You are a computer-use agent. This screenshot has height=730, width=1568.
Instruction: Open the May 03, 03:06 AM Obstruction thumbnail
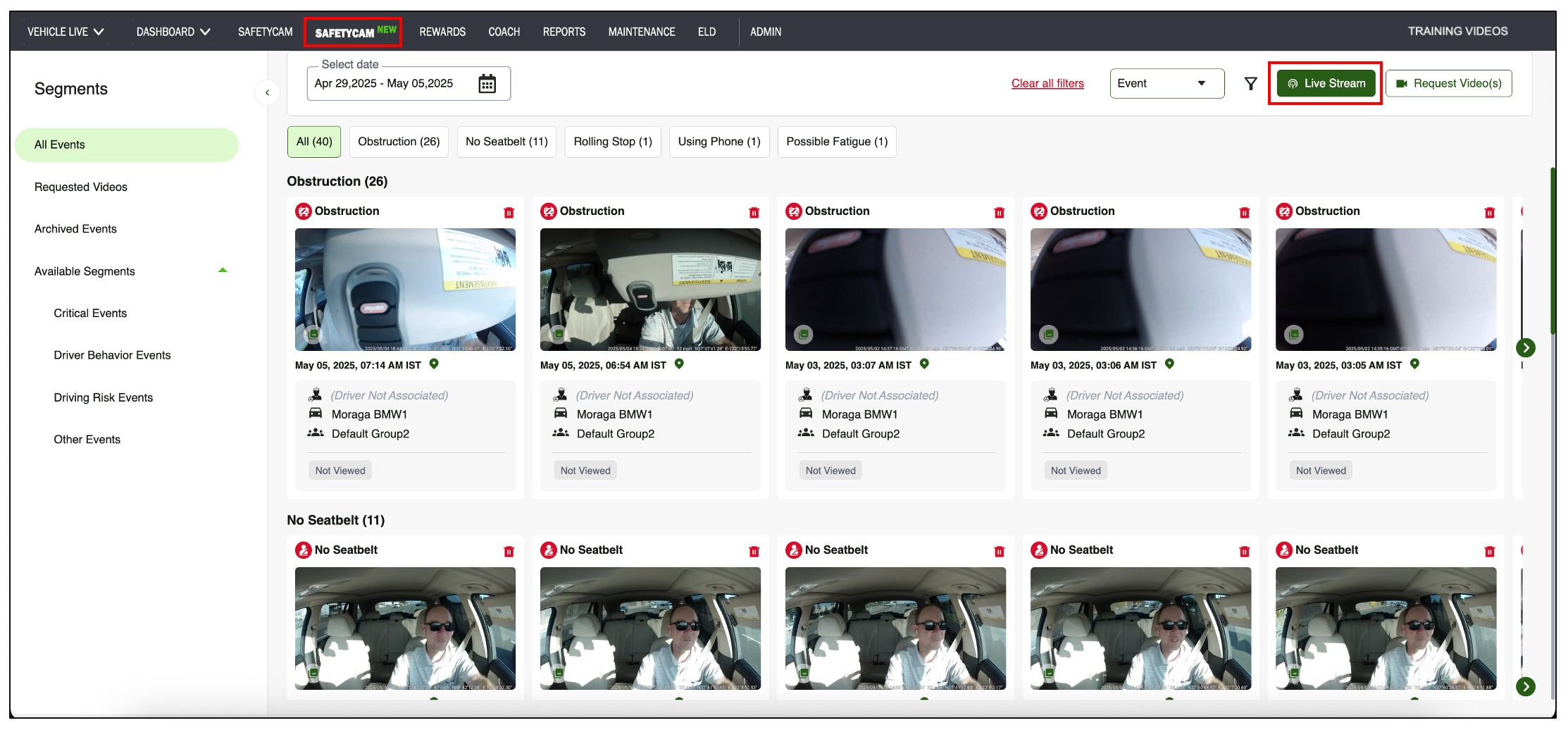point(1140,290)
